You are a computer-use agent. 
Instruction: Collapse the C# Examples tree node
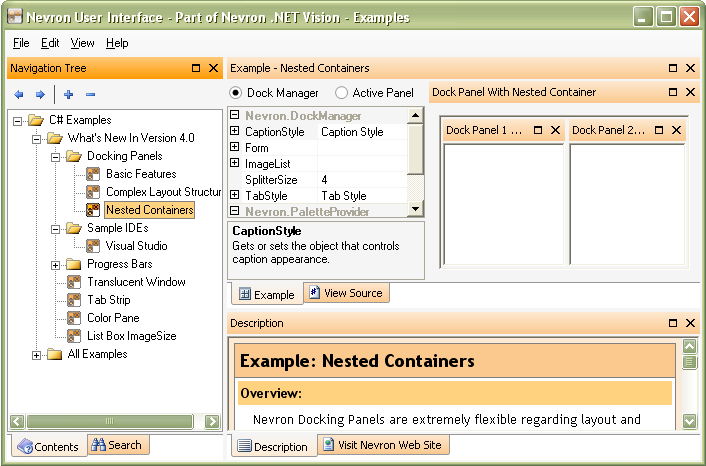pyautogui.click(x=18, y=121)
